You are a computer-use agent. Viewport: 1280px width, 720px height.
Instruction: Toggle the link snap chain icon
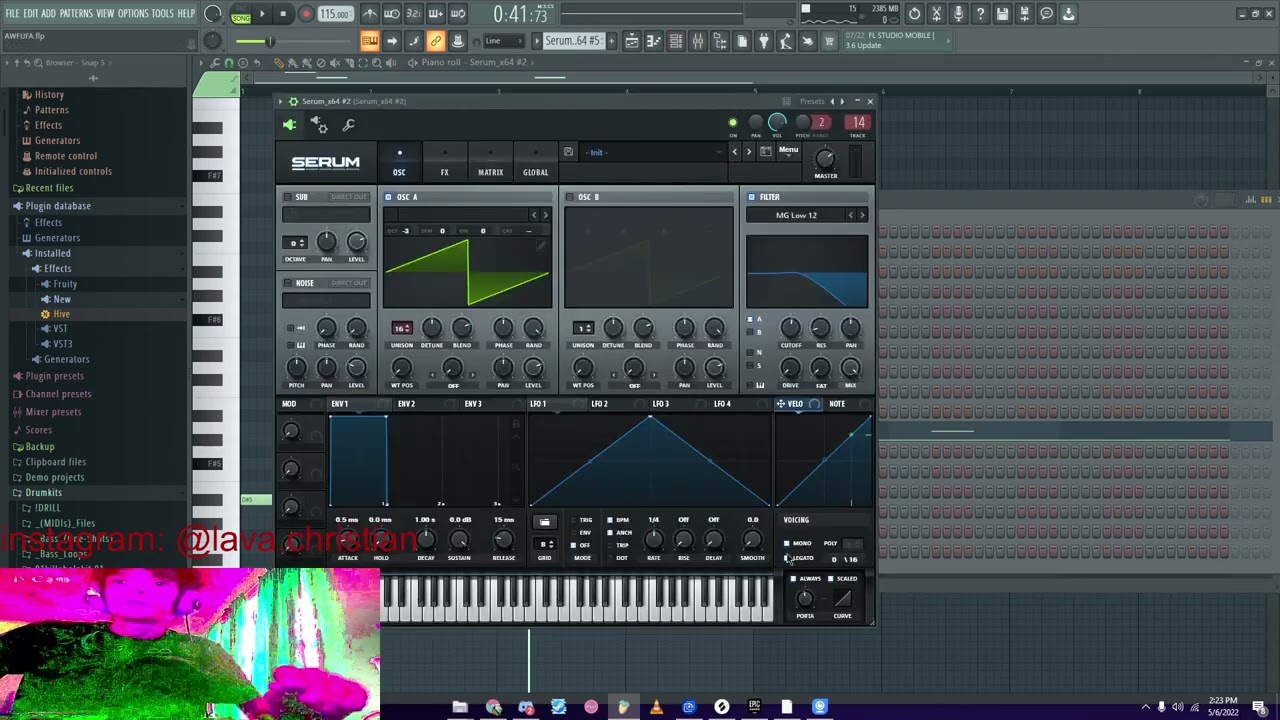tap(436, 41)
